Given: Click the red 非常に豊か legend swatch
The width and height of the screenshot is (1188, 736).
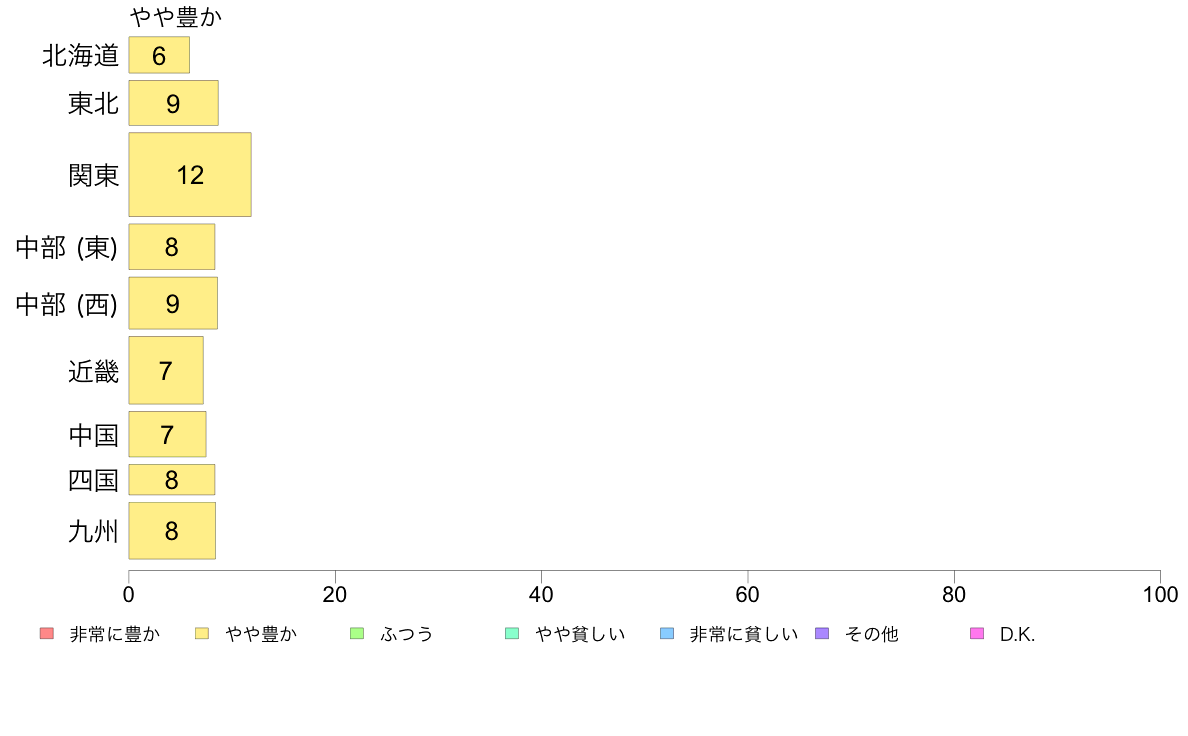Looking at the screenshot, I should pos(47,634).
